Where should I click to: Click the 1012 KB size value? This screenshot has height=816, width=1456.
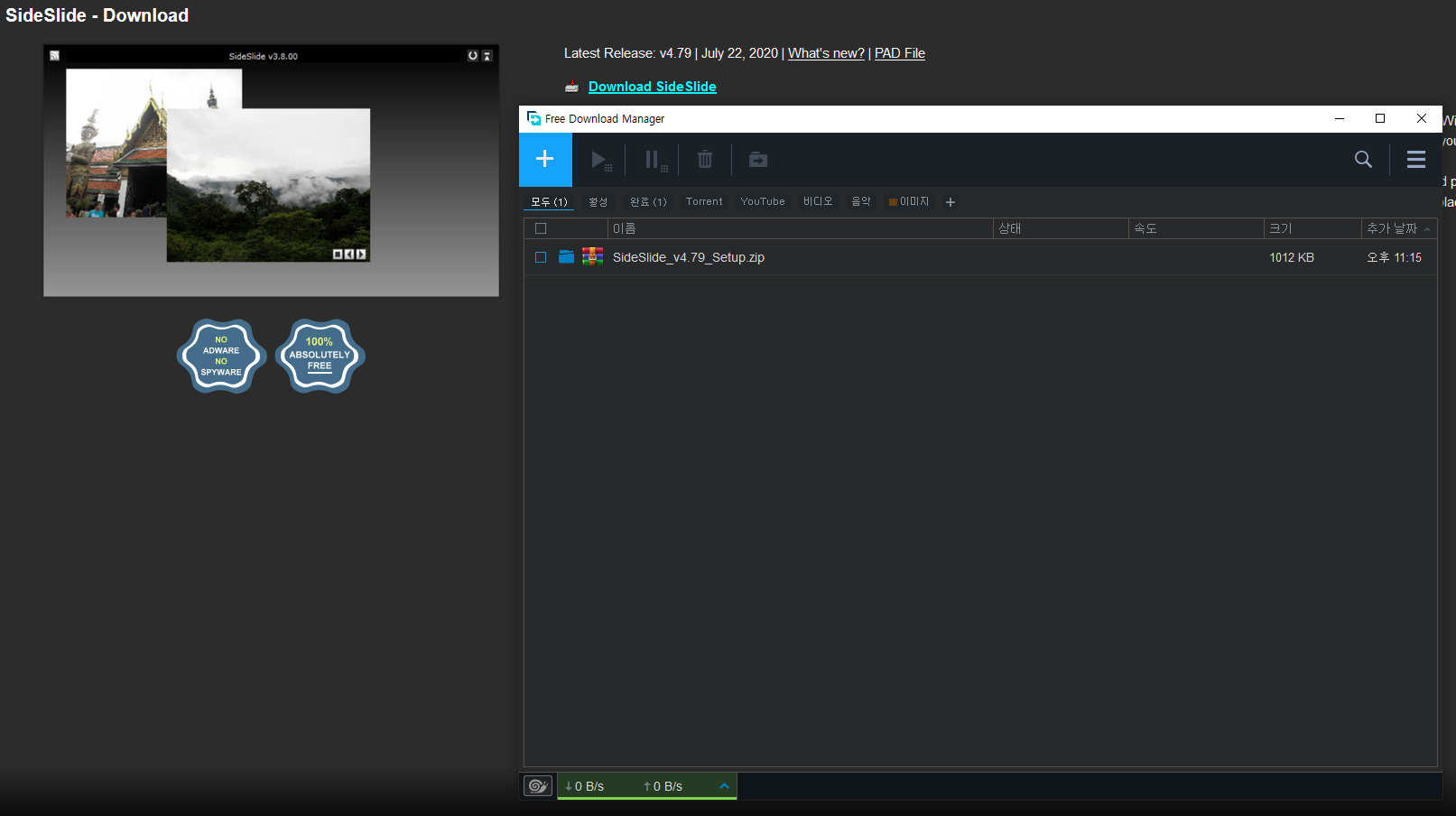point(1292,257)
